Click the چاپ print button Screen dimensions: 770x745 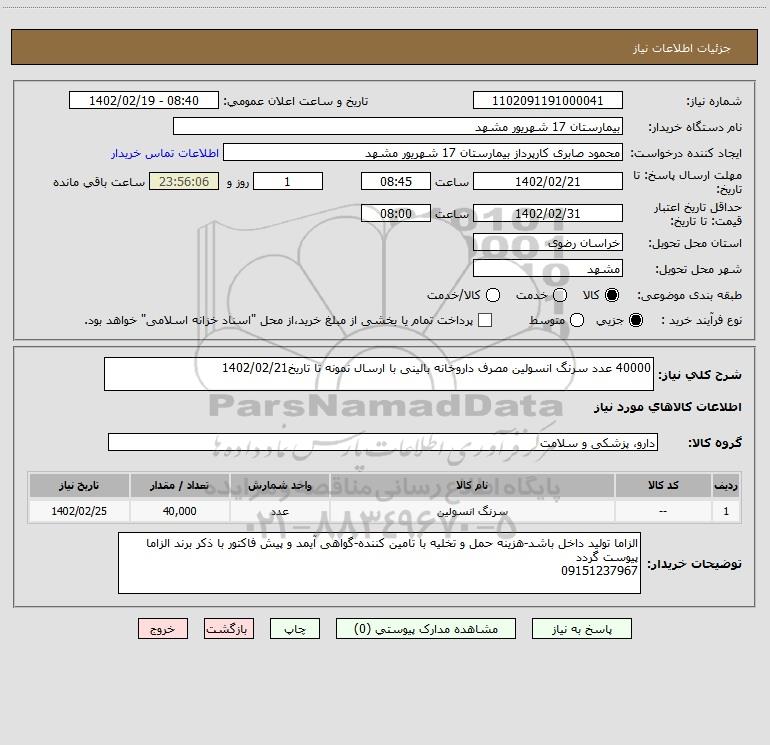coord(295,629)
